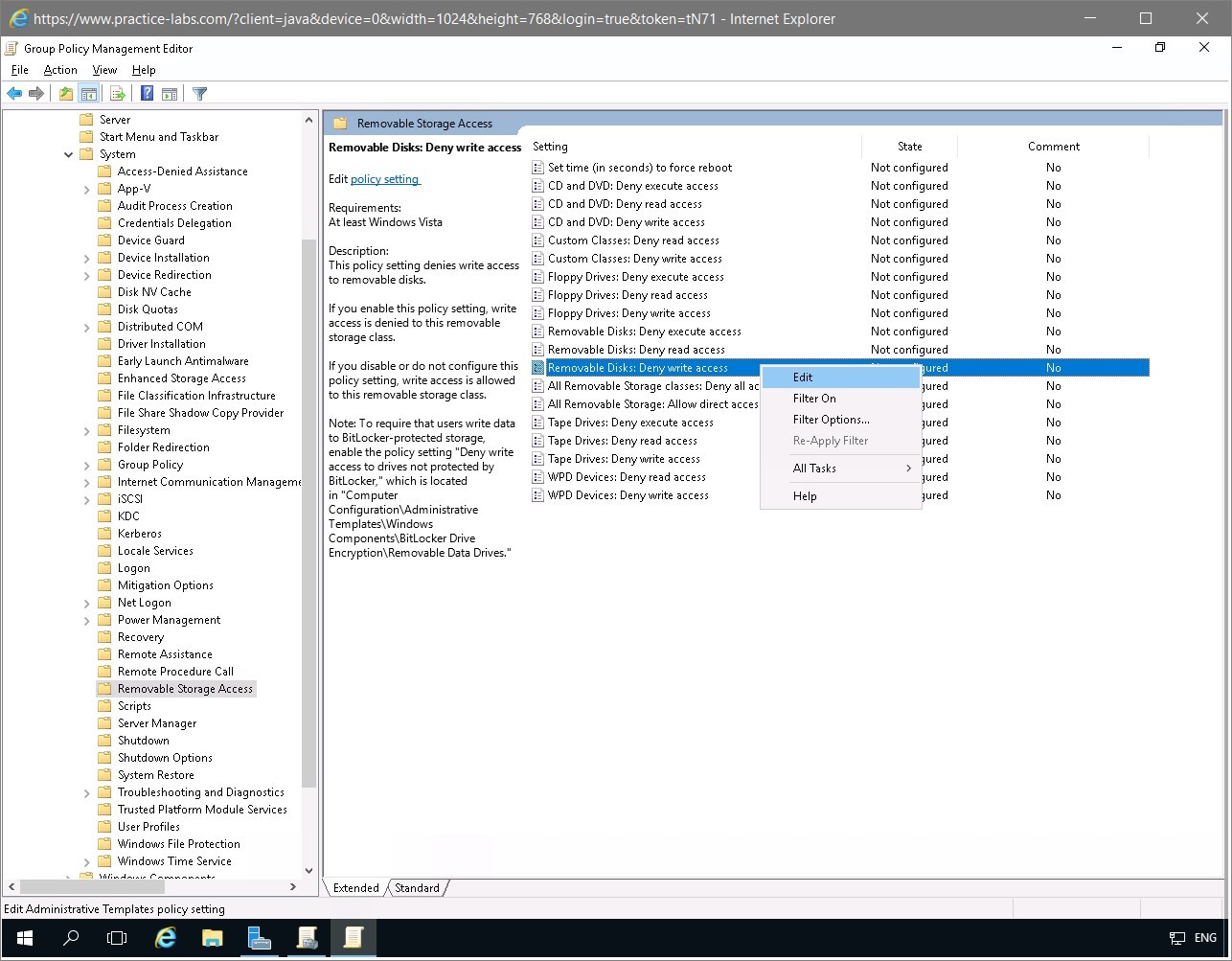1232x961 pixels.
Task: Click the Export List toolbar icon
Action: [117, 93]
